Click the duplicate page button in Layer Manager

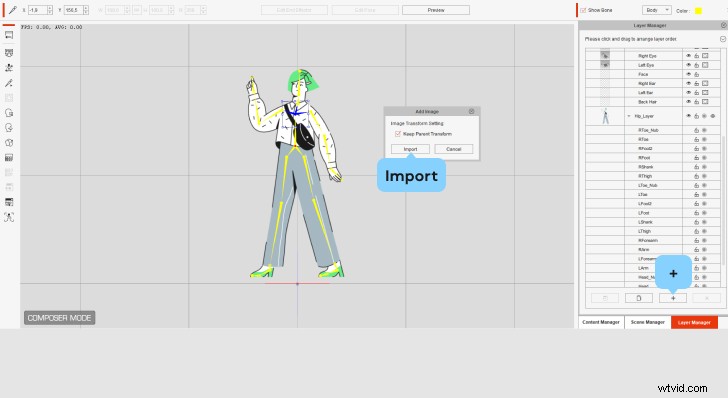pos(639,298)
